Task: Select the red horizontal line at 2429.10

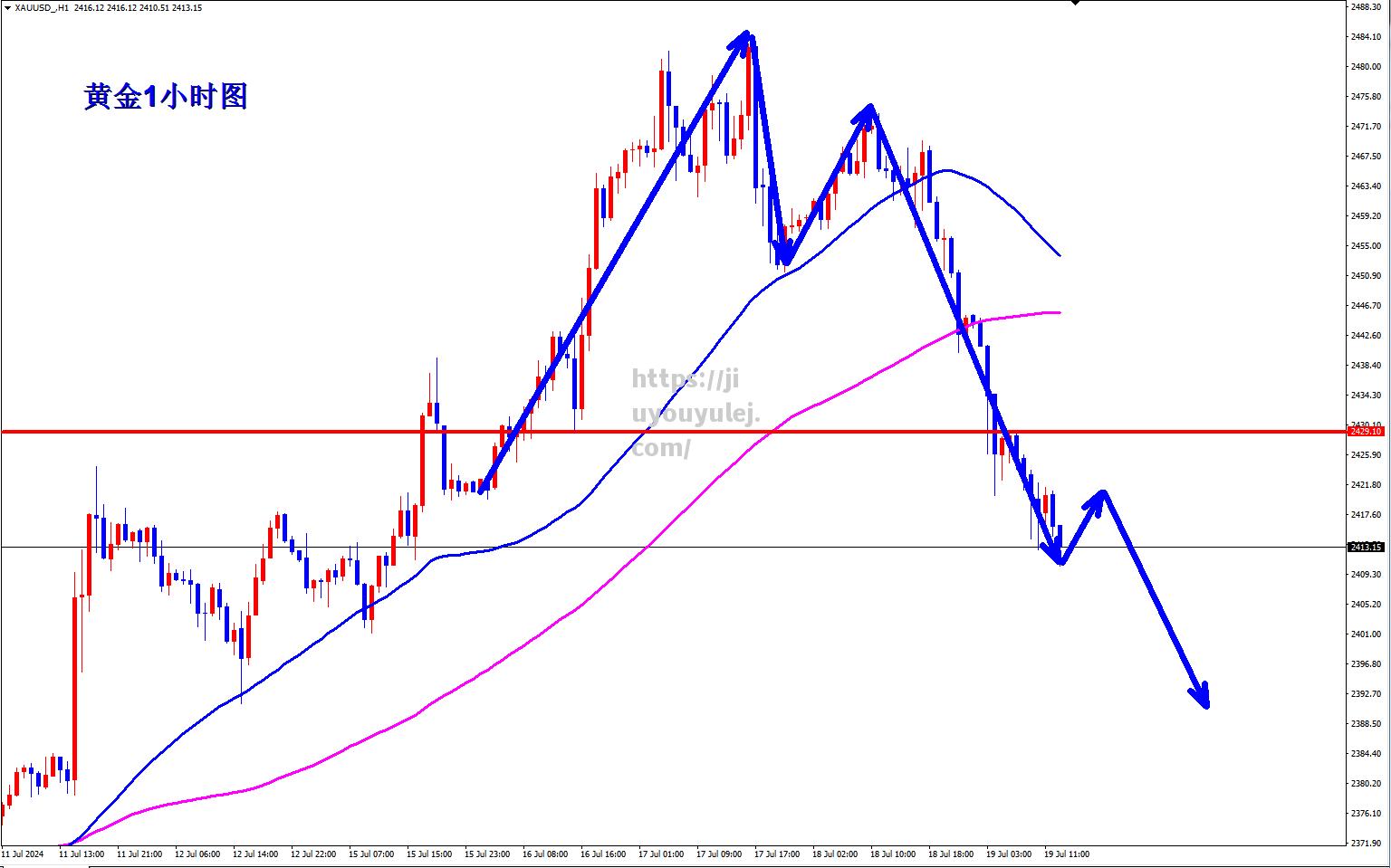Action: tap(673, 432)
